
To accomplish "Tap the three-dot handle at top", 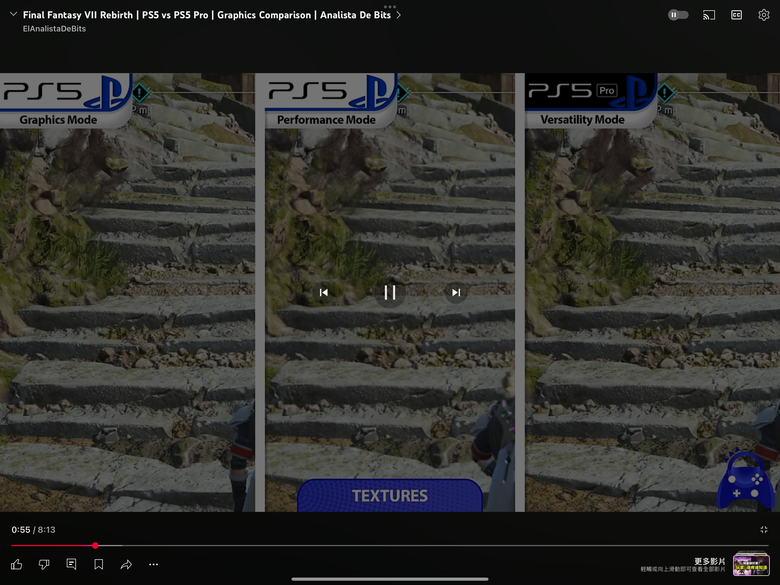I will [x=390, y=6].
